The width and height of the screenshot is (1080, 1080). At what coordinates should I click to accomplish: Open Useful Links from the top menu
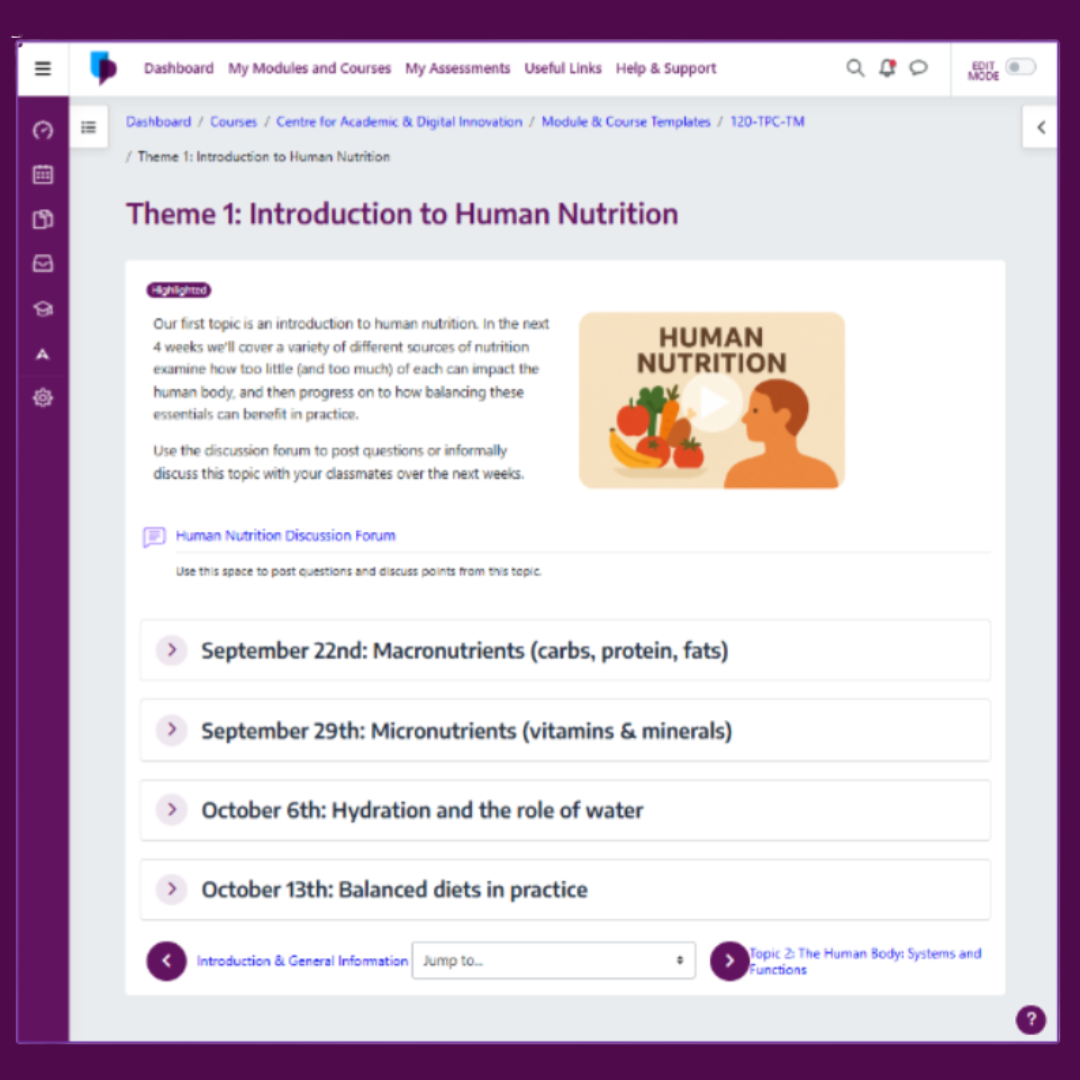tap(562, 68)
